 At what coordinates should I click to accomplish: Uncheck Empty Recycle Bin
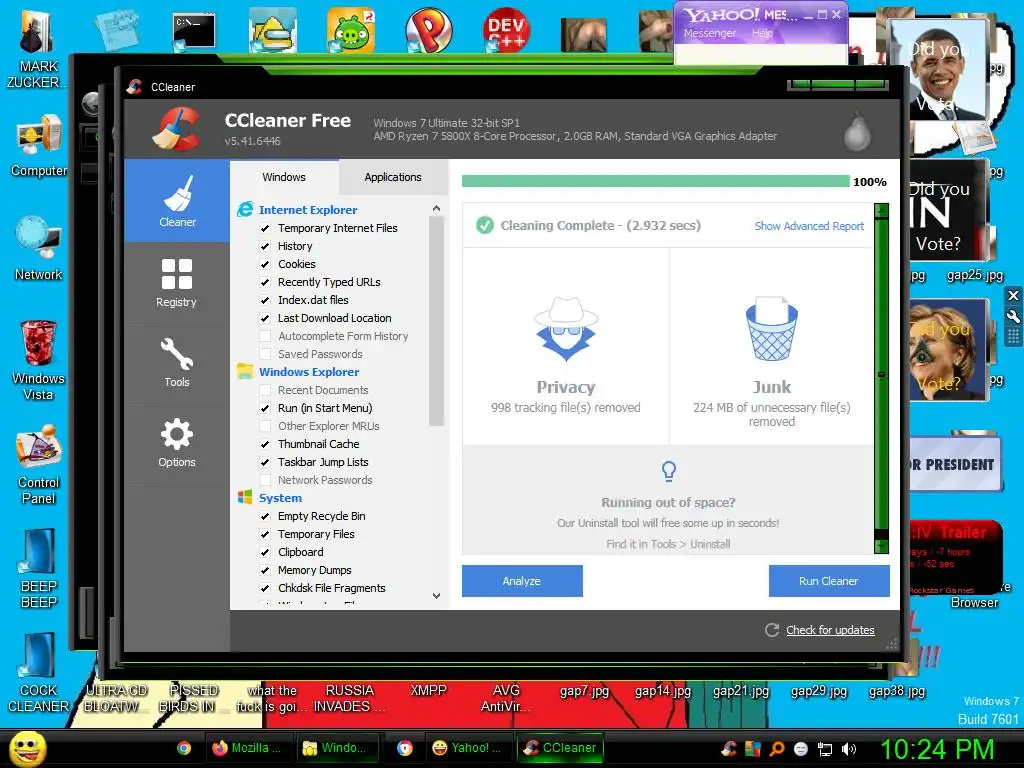click(265, 516)
